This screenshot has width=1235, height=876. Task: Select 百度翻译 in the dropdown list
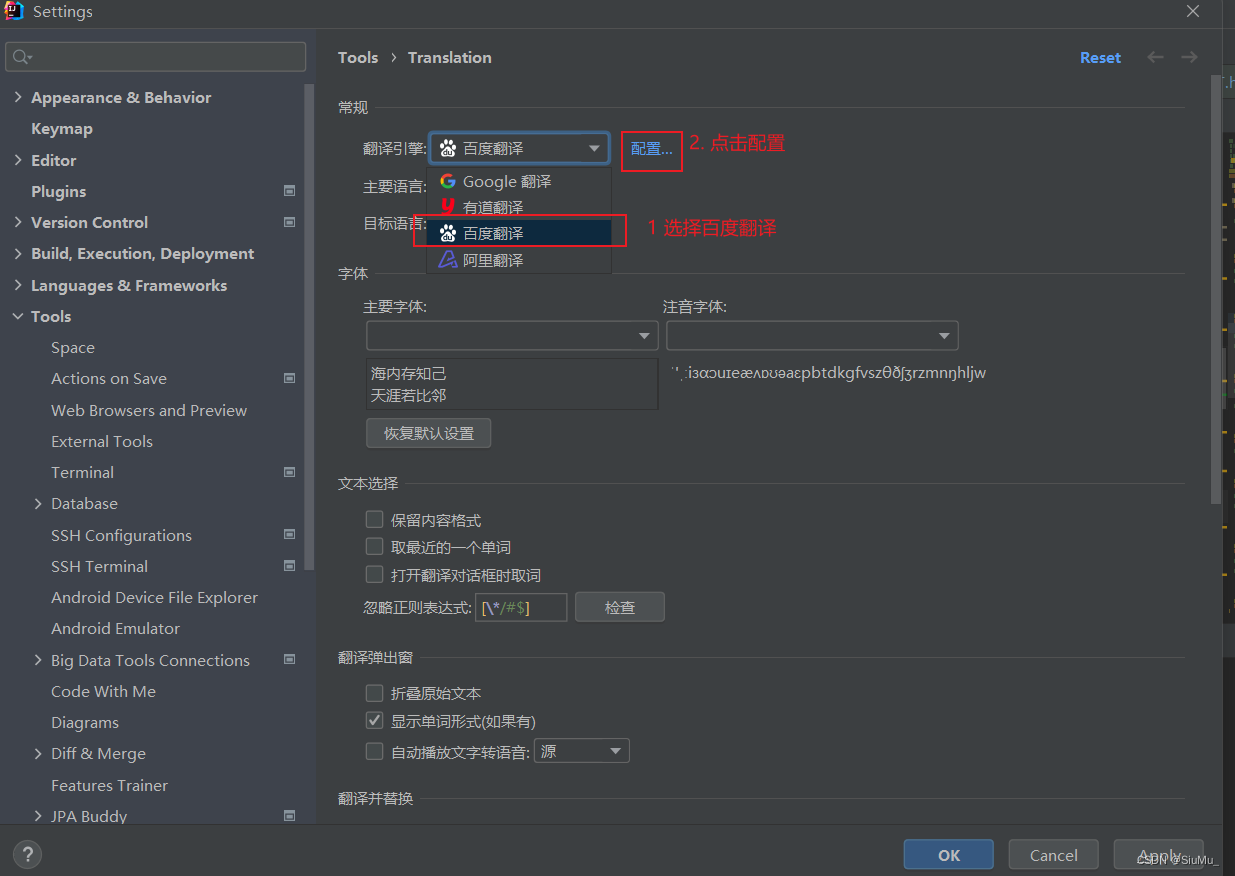[x=519, y=233]
